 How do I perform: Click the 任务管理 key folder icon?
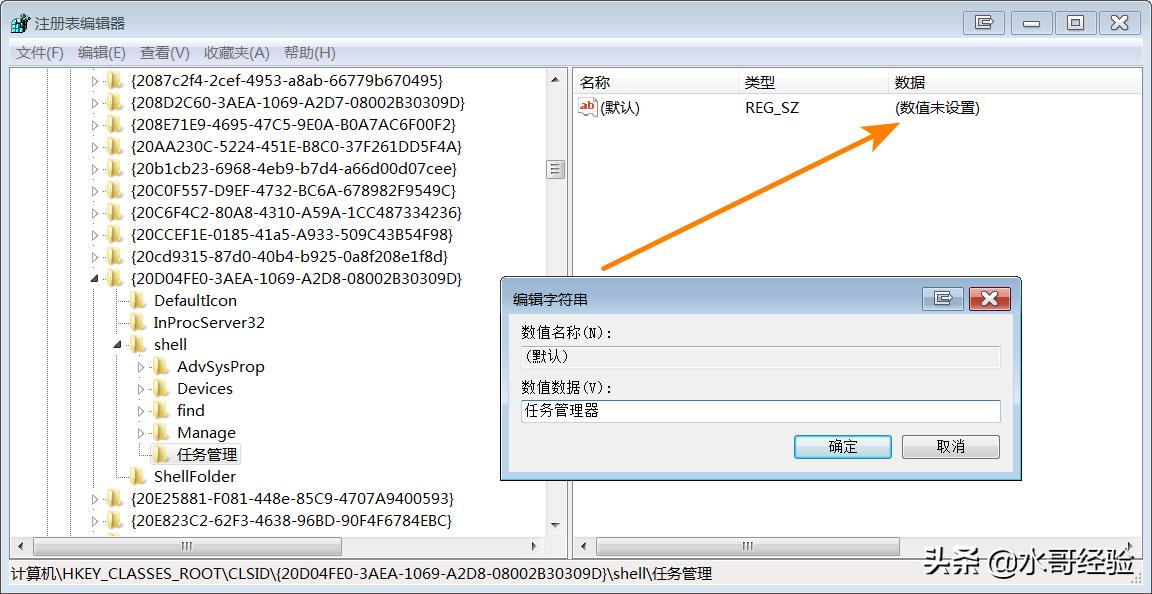tap(162, 454)
